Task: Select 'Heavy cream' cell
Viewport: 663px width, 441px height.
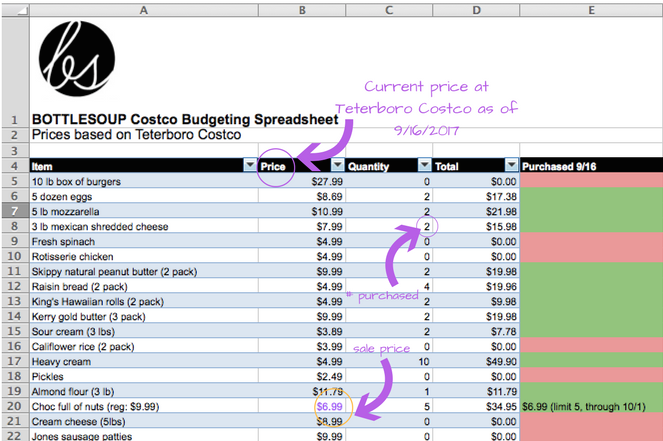Action: 144,362
